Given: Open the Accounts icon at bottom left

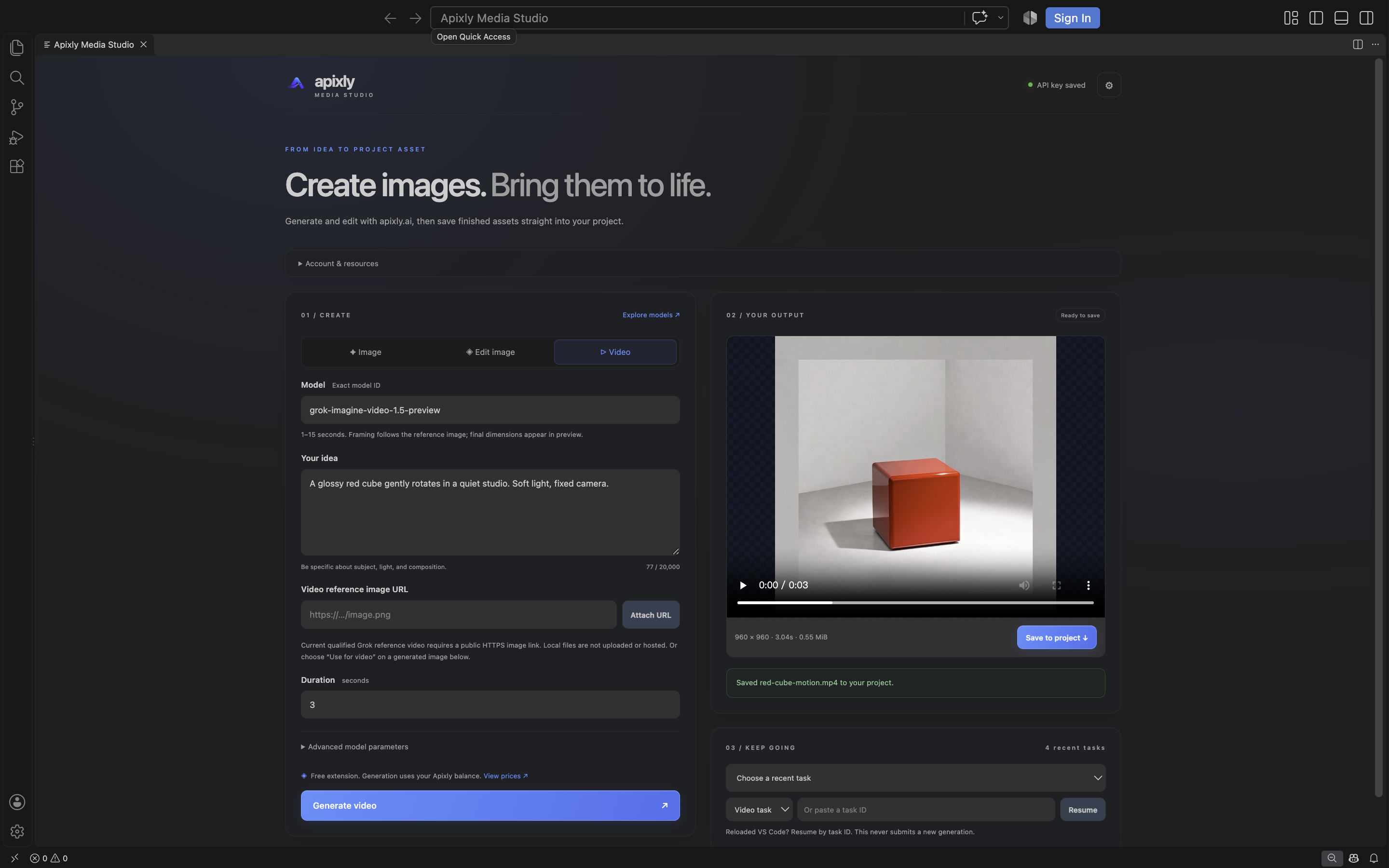Looking at the screenshot, I should [17, 802].
